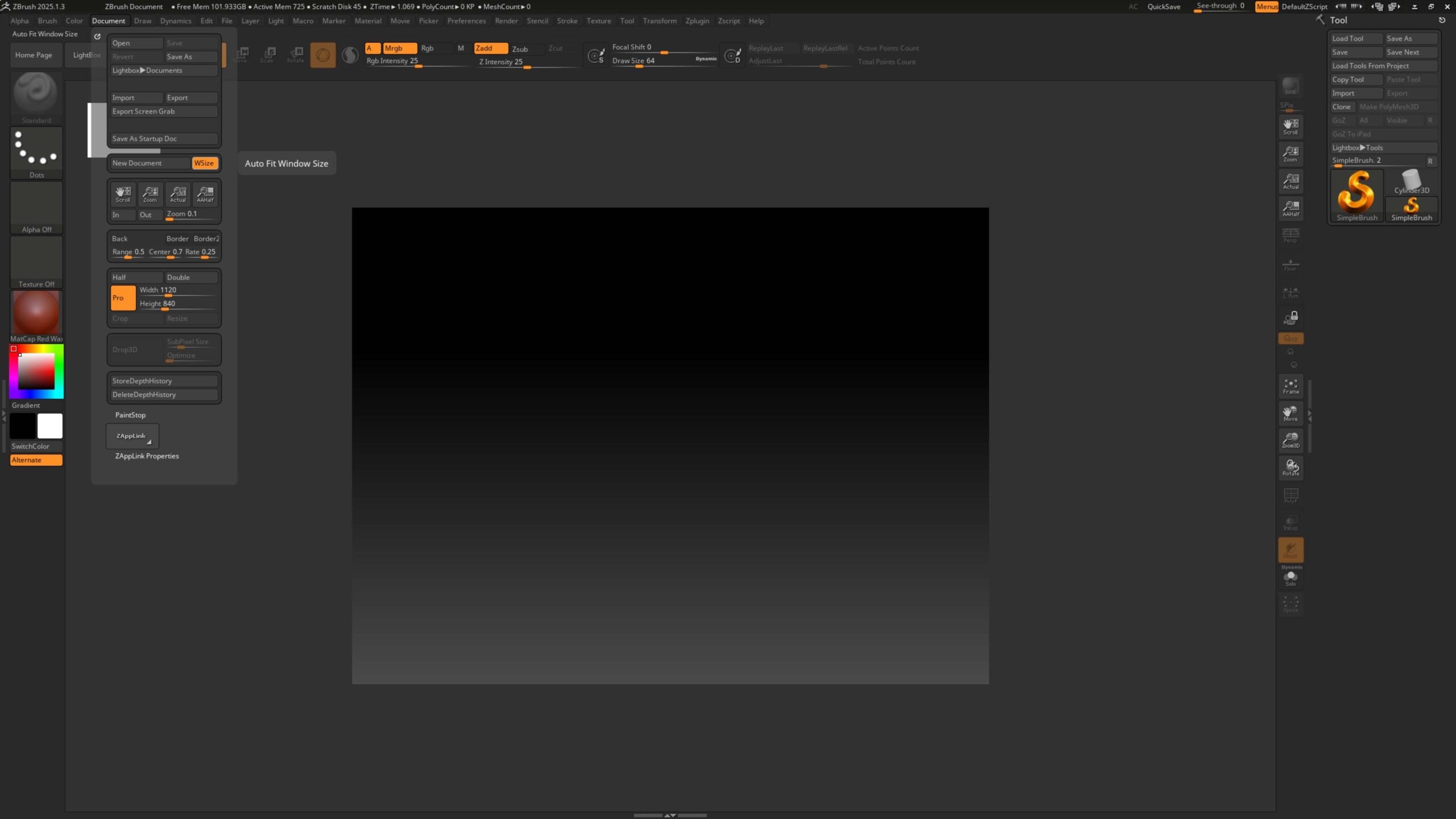Open the Zplugin menu
The width and height of the screenshot is (1456, 819).
click(697, 20)
